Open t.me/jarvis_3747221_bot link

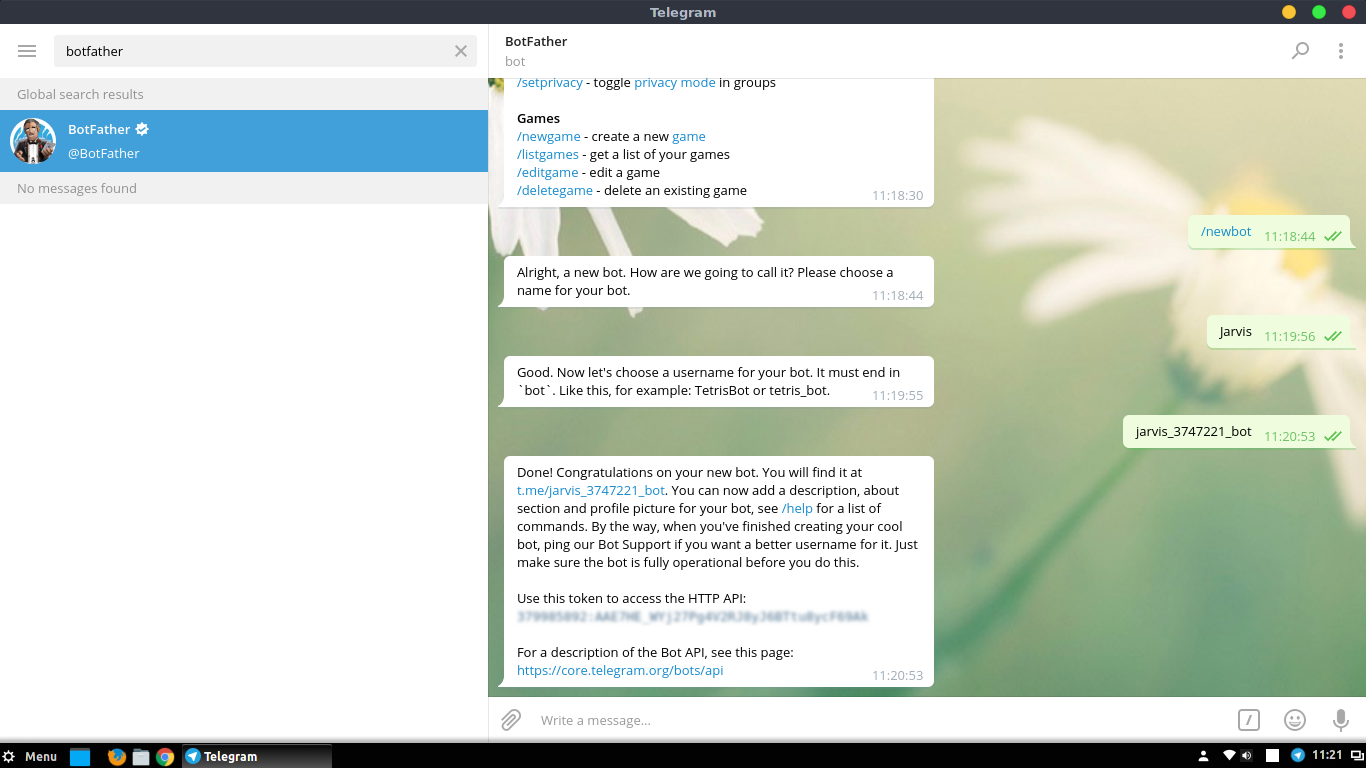(591, 491)
